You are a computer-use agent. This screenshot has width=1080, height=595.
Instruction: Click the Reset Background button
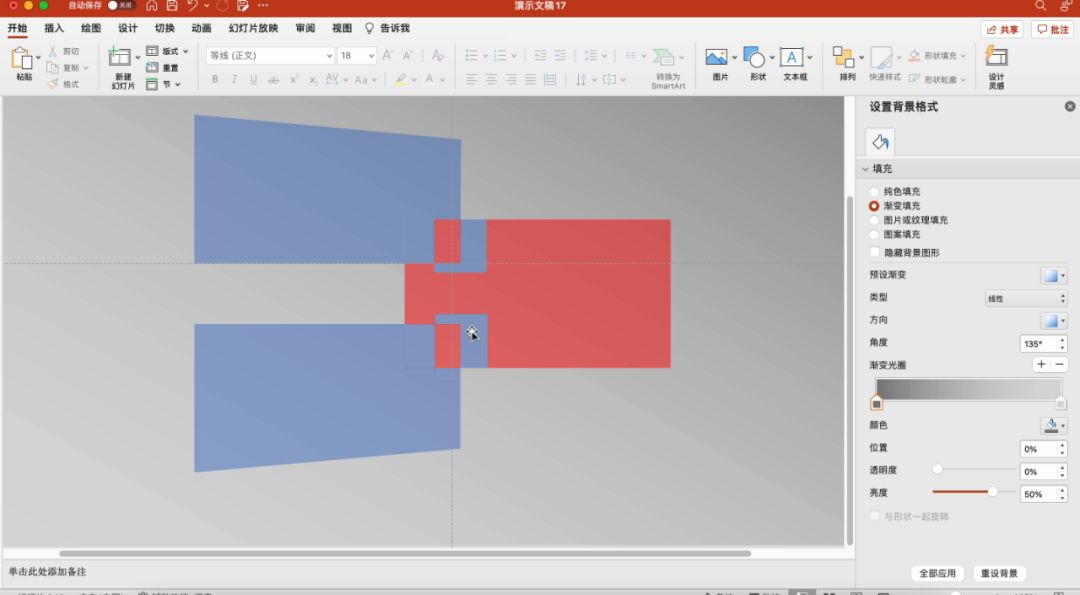[999, 573]
